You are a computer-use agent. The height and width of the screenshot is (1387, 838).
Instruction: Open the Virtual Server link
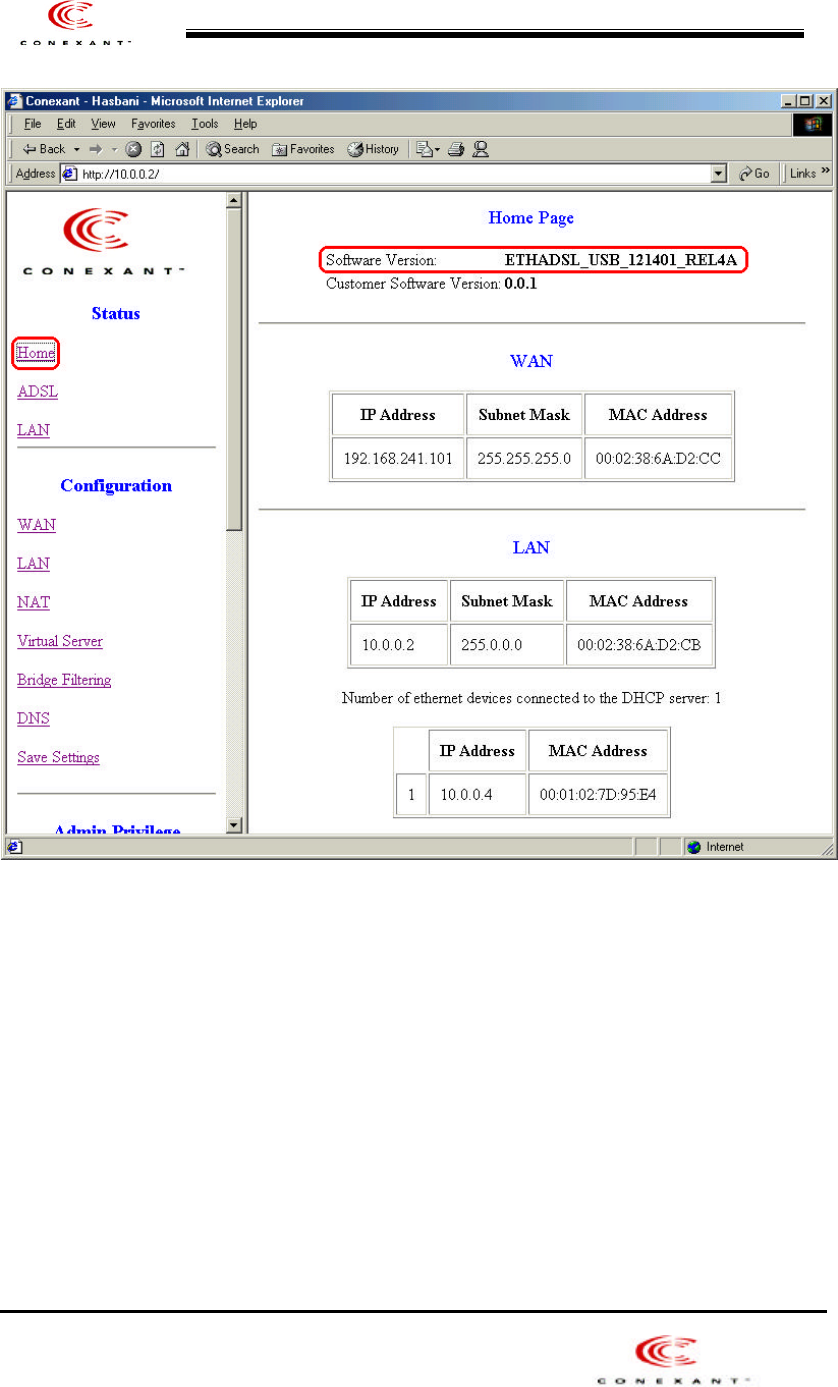[60, 641]
